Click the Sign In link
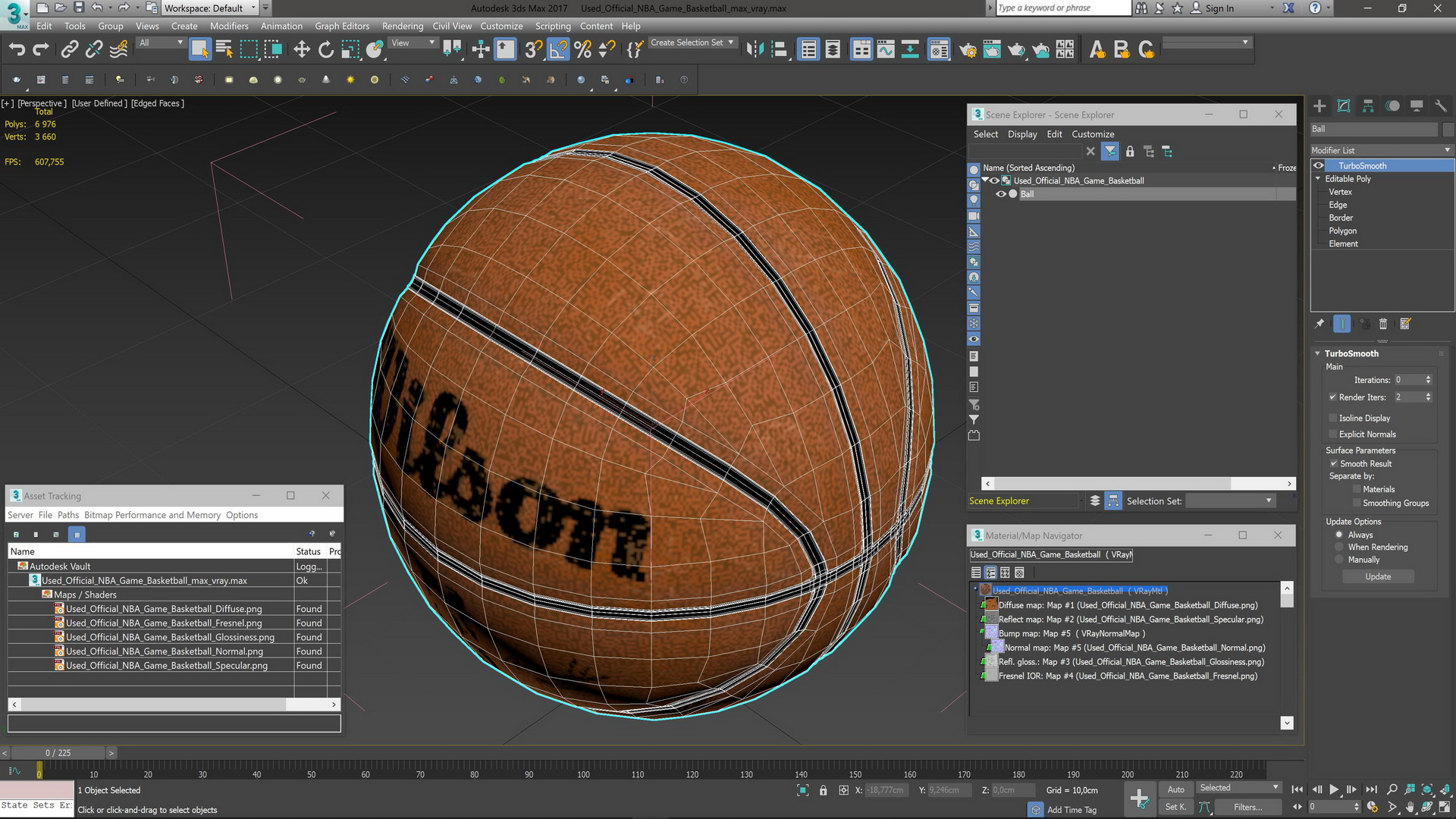The width and height of the screenshot is (1456, 819). pos(1219,8)
